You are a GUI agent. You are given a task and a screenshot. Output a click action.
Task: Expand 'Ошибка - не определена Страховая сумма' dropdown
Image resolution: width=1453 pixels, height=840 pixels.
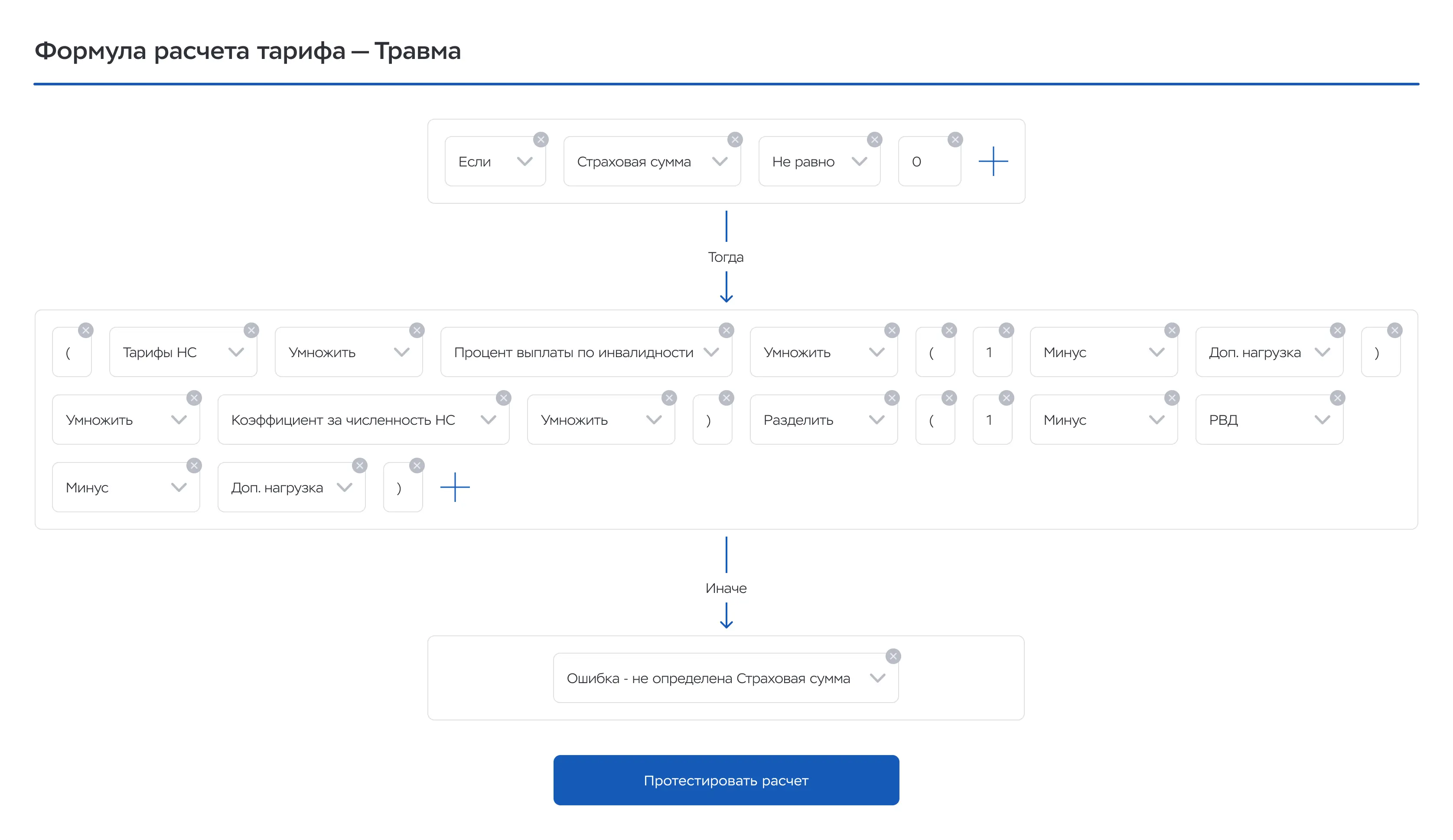(725, 678)
